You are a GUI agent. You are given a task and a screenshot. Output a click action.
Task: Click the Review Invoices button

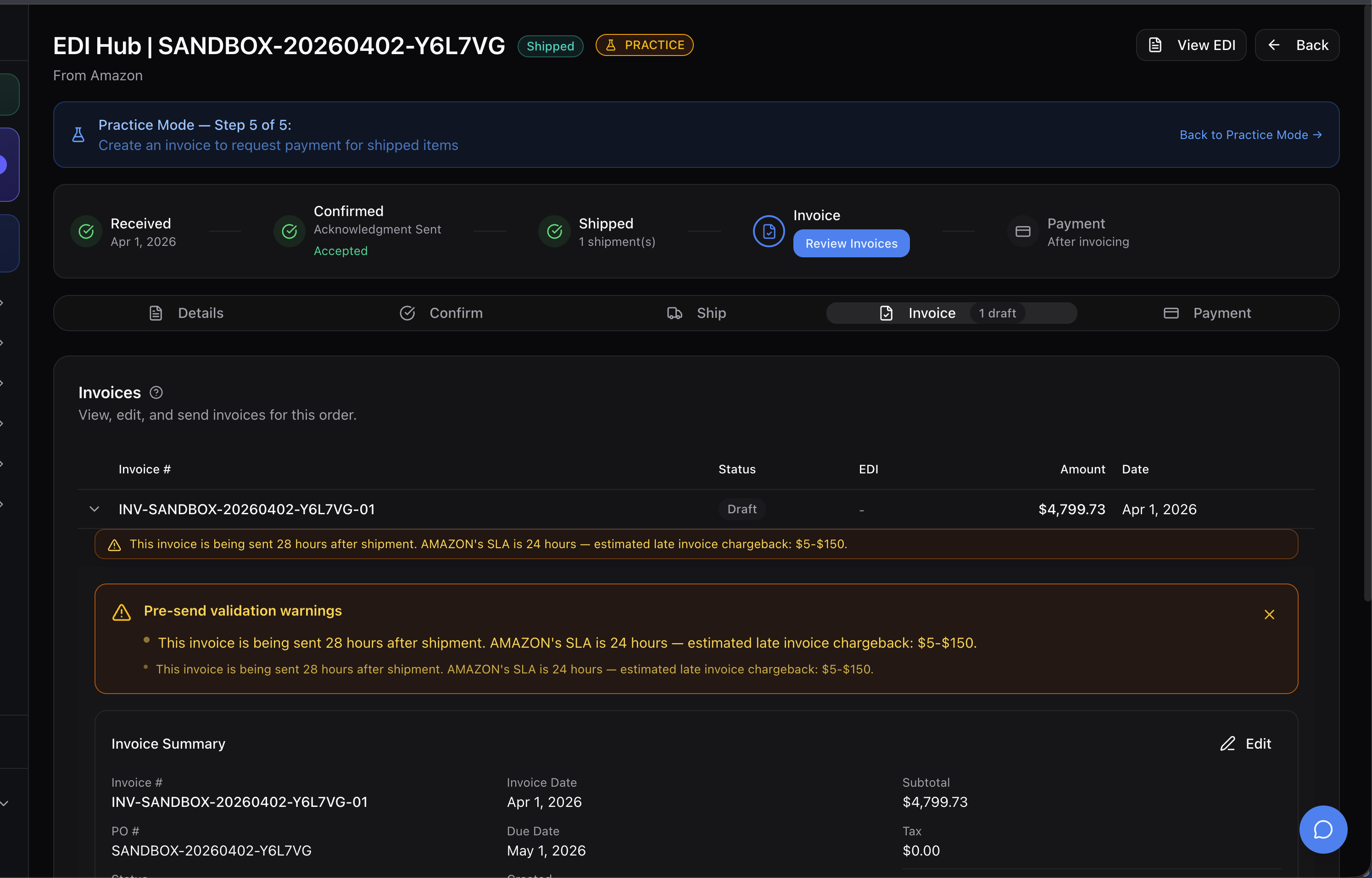(x=851, y=244)
